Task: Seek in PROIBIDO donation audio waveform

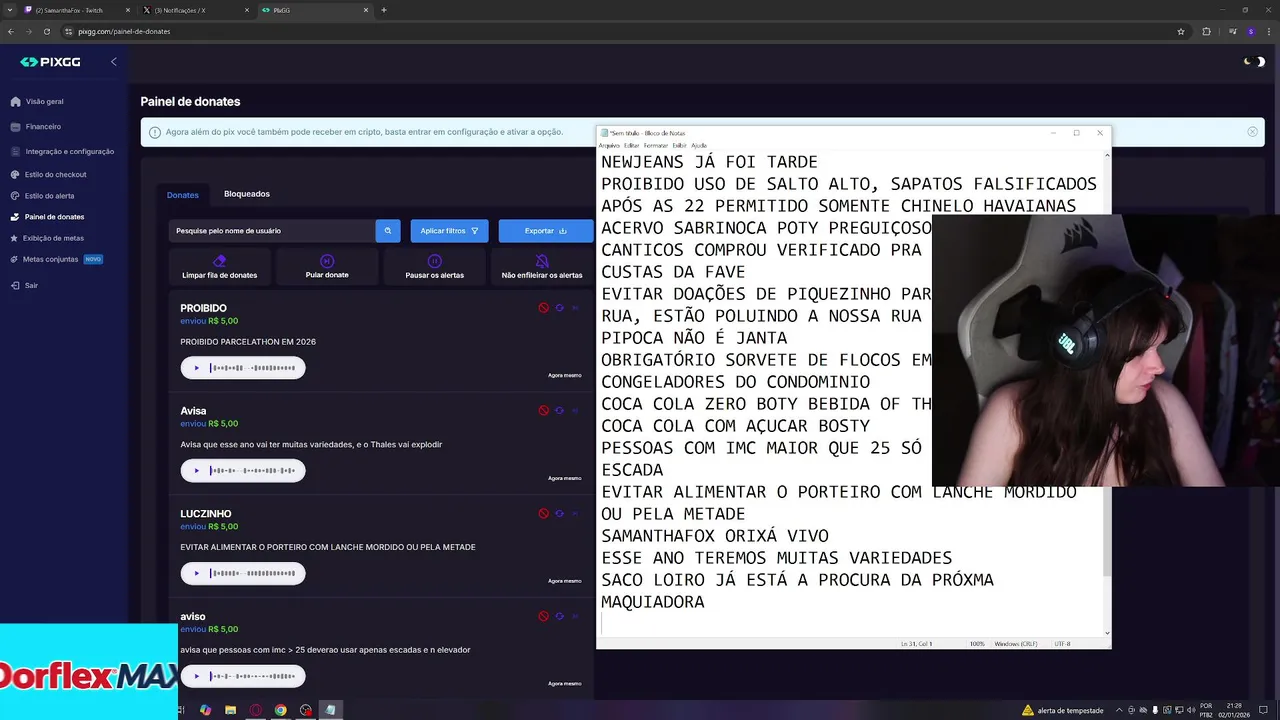Action: (252, 368)
